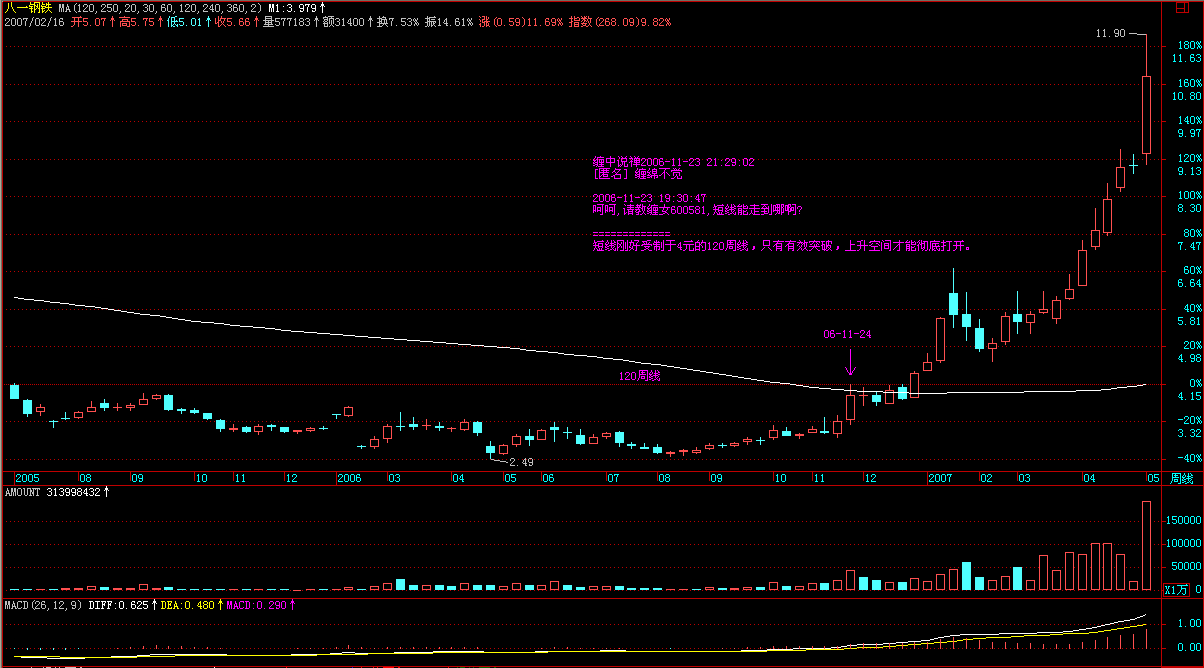Click the 八一钢铁 stock name label
1204x668 pixels.
pos(26,8)
